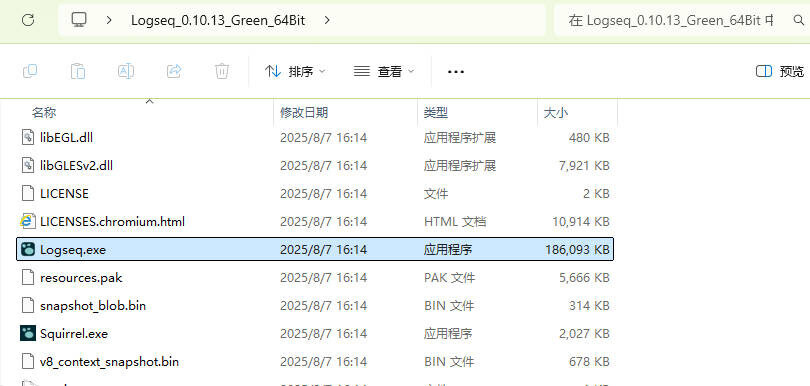
Task: Expand chevron after the monitor icon
Action: coord(108,20)
